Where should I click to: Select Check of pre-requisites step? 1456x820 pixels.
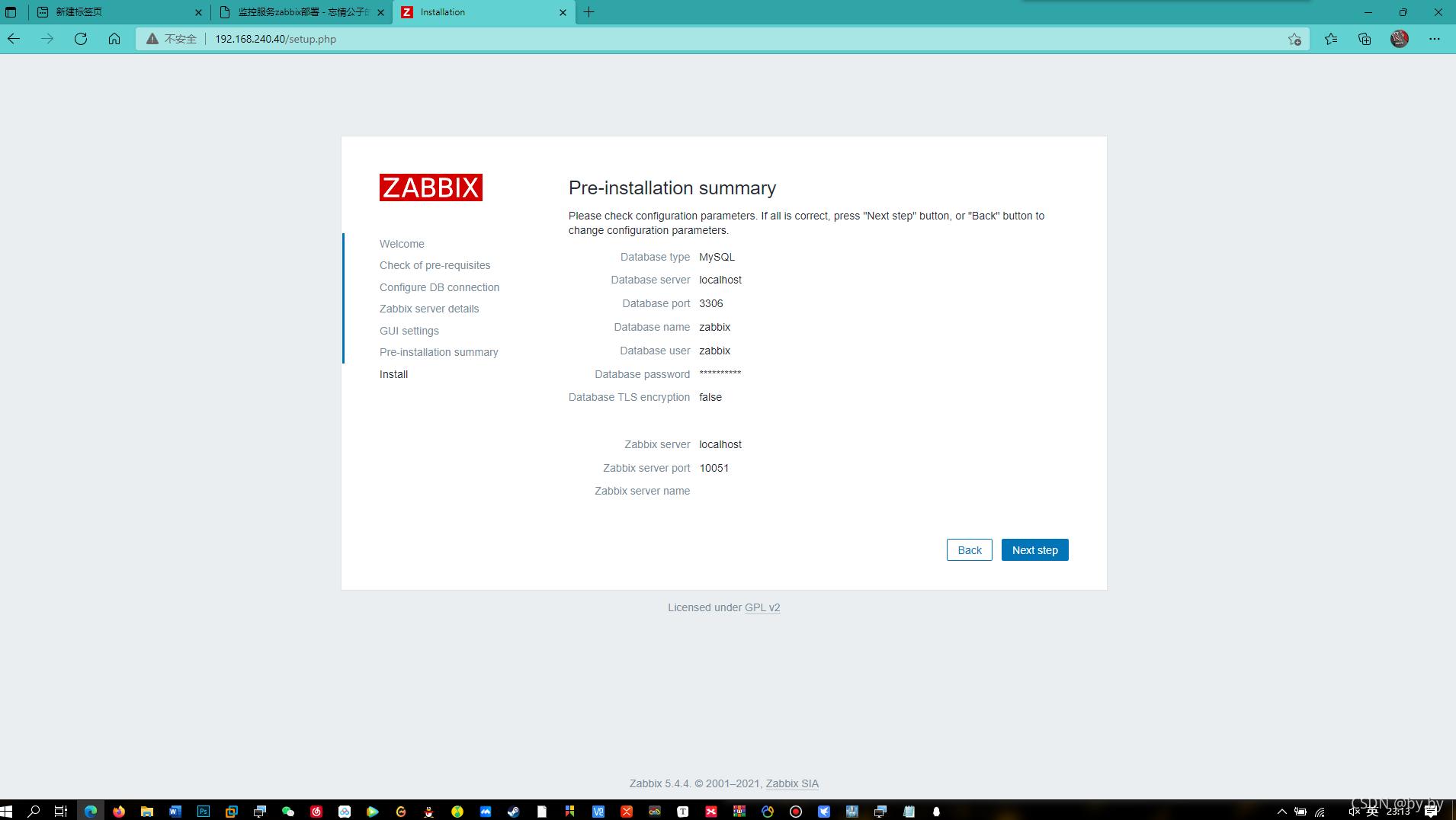pos(435,265)
